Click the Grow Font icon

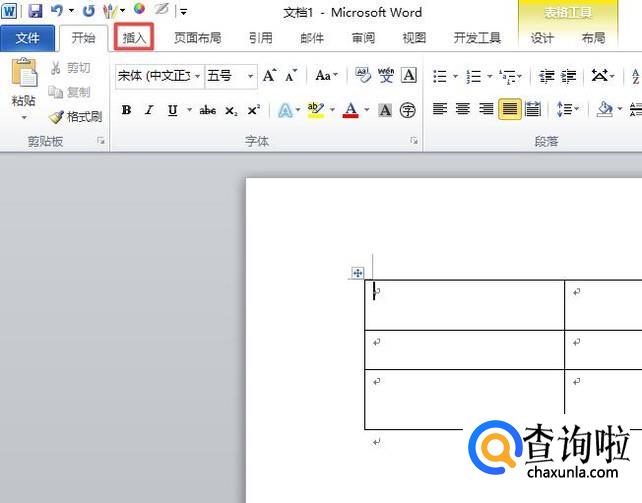coord(270,76)
